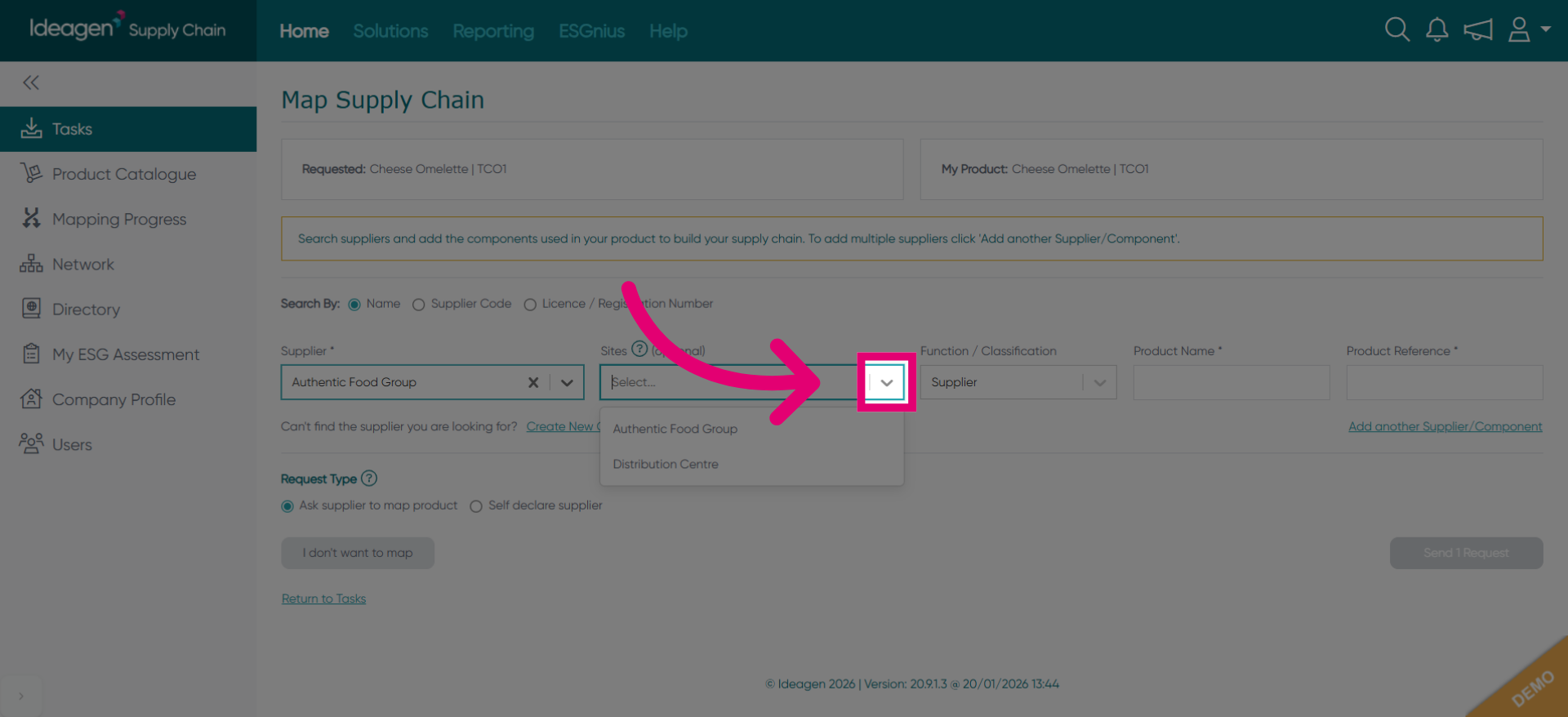Open the Solutions menu

pos(390,31)
